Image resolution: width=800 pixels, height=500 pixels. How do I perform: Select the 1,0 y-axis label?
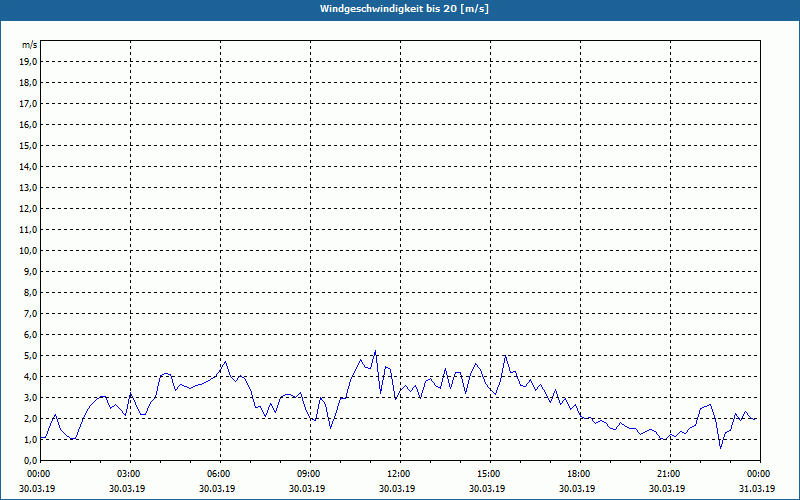(x=31, y=440)
